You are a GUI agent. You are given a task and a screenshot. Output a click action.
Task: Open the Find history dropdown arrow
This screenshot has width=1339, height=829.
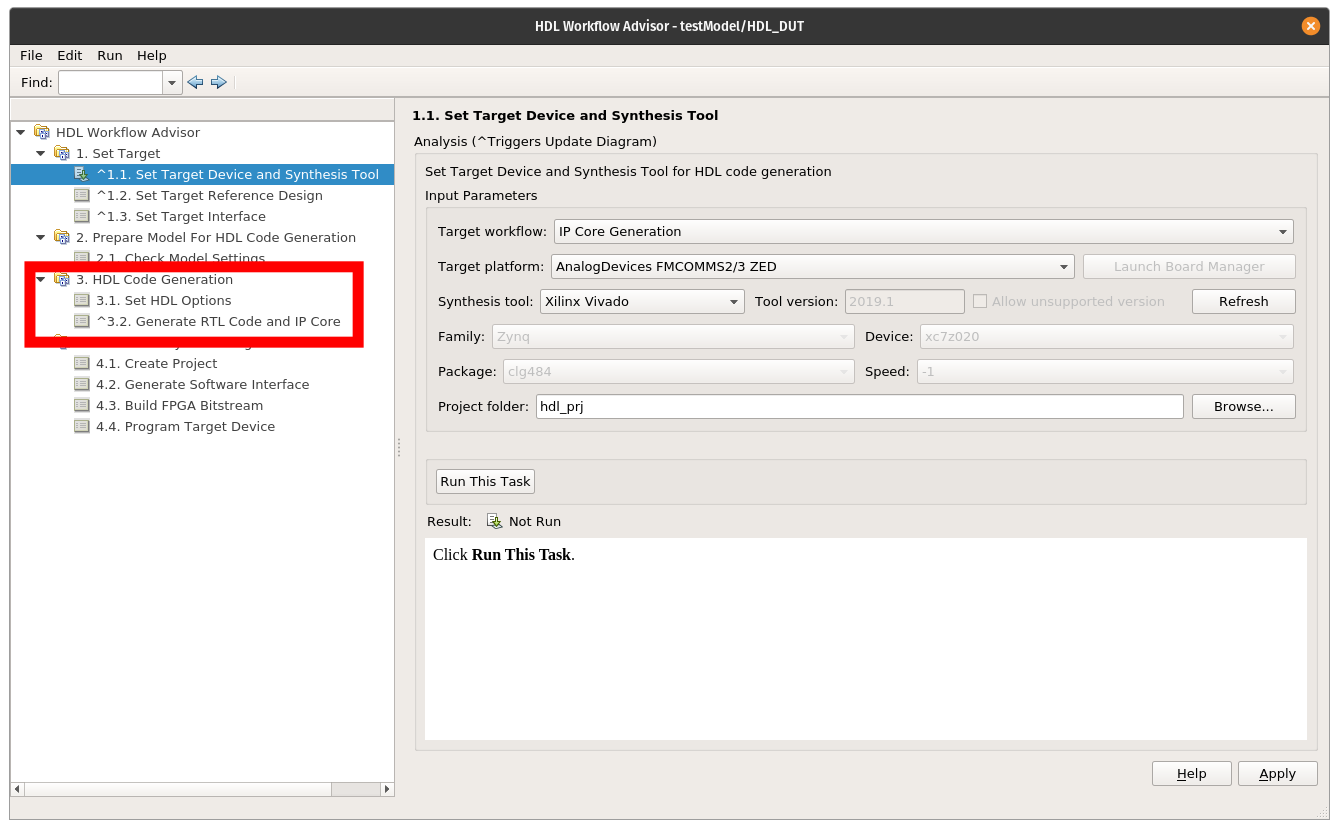click(x=172, y=83)
